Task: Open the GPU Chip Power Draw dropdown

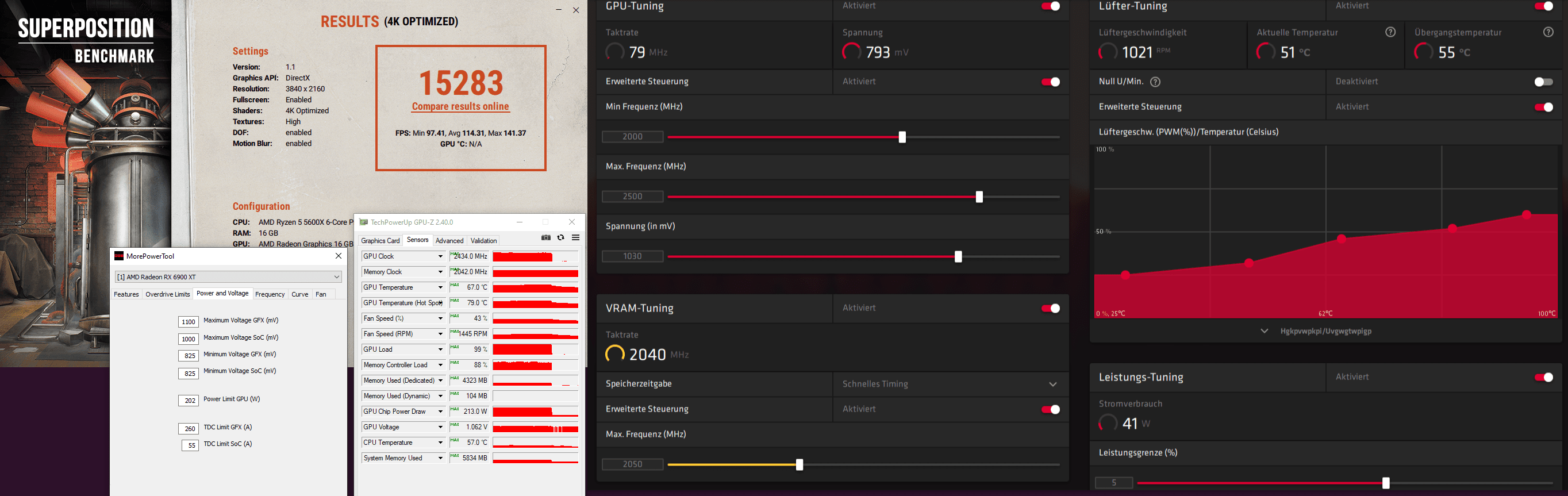Action: (440, 412)
